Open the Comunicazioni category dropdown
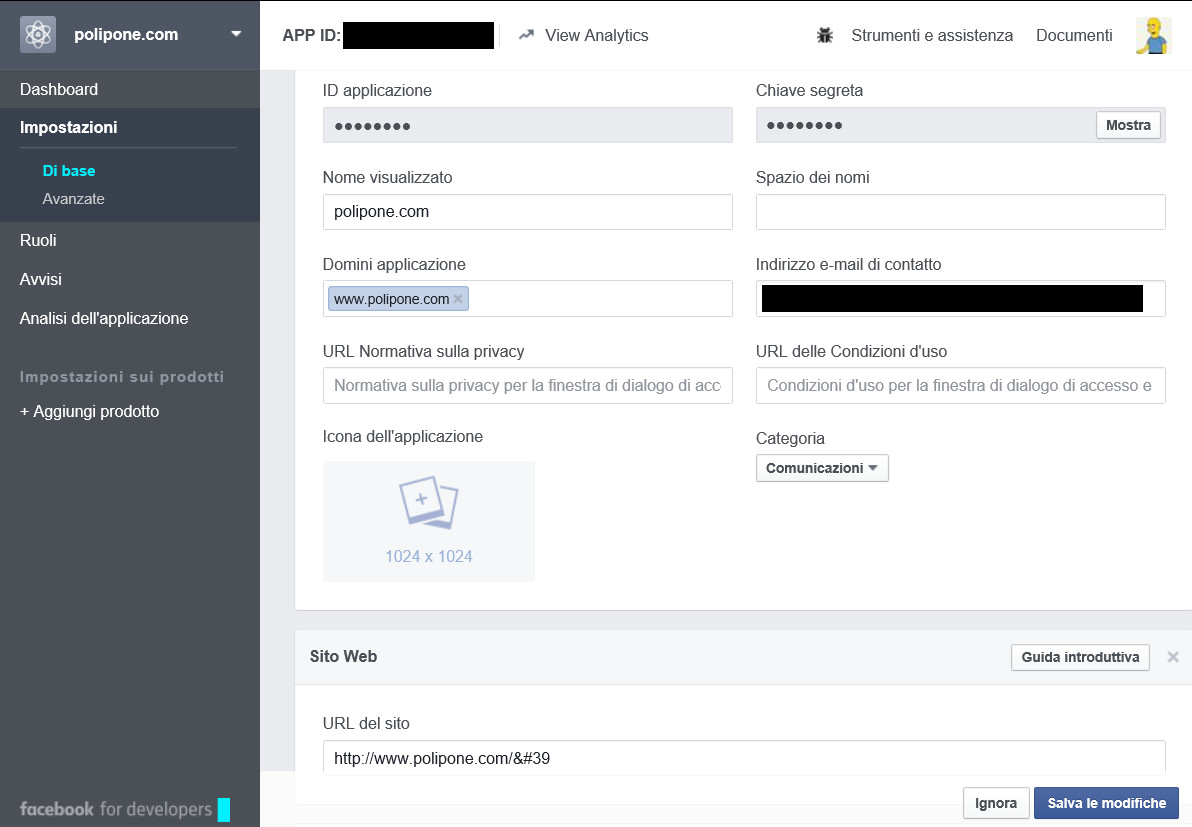Viewport: 1192px width, 827px height. tap(822, 468)
